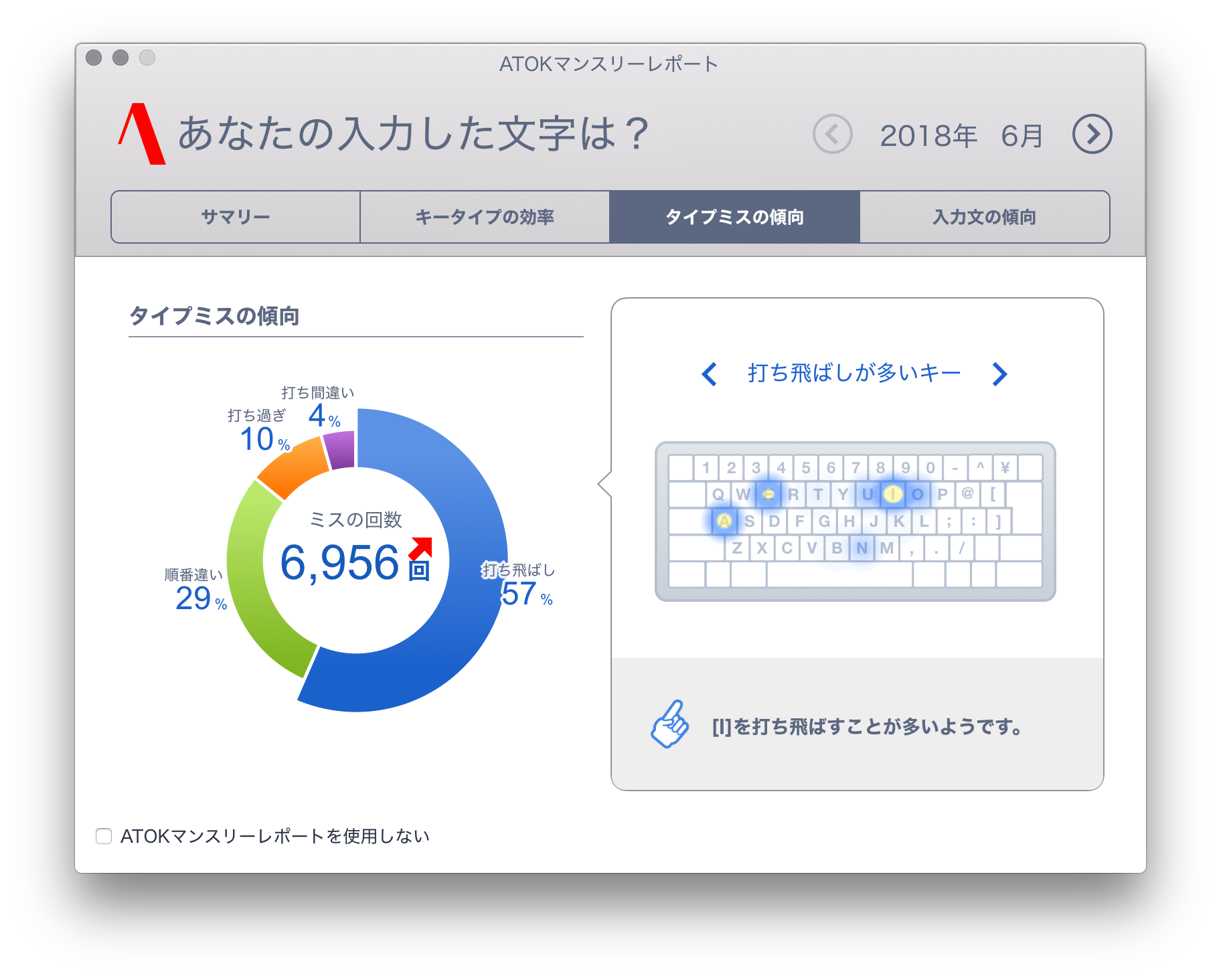Show next mistyped-key category
The width and height of the screenshot is (1221, 980).
(999, 374)
